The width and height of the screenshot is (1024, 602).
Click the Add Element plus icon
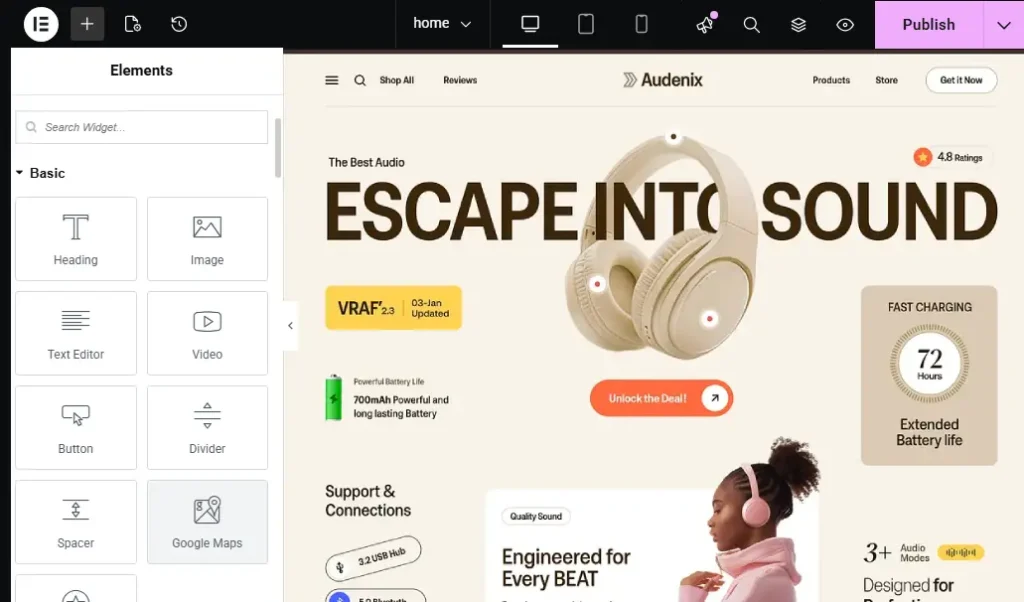coord(87,24)
